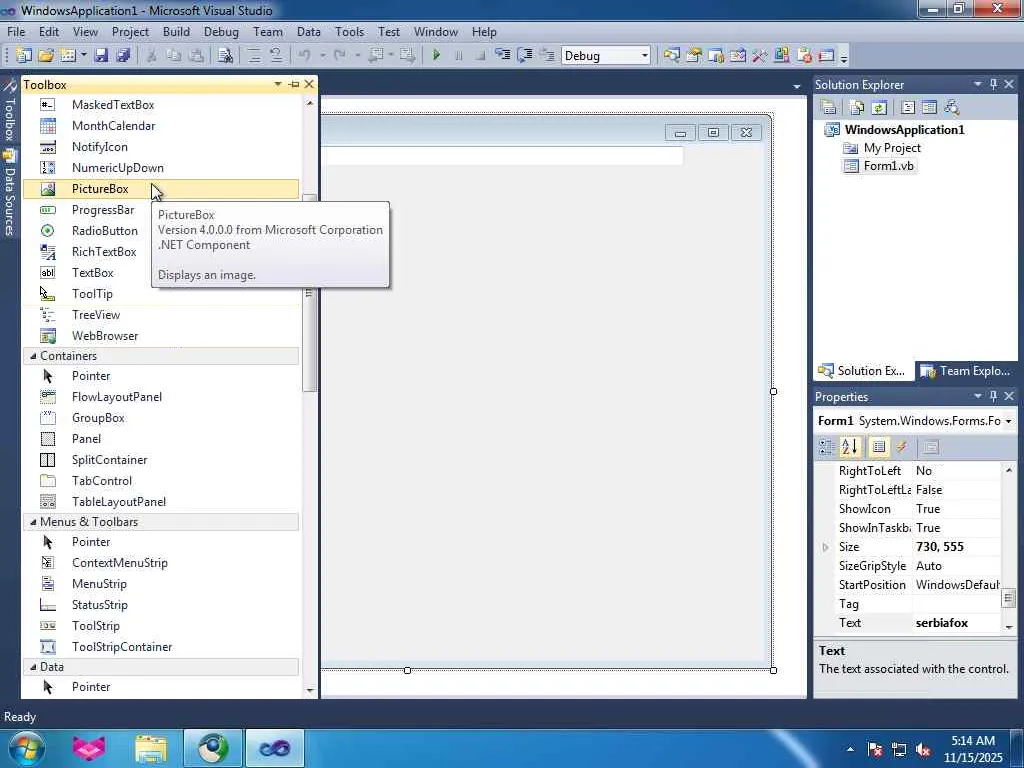The image size is (1024, 768).
Task: Click the Properties grid scroll up arrow
Action: coord(1008,470)
